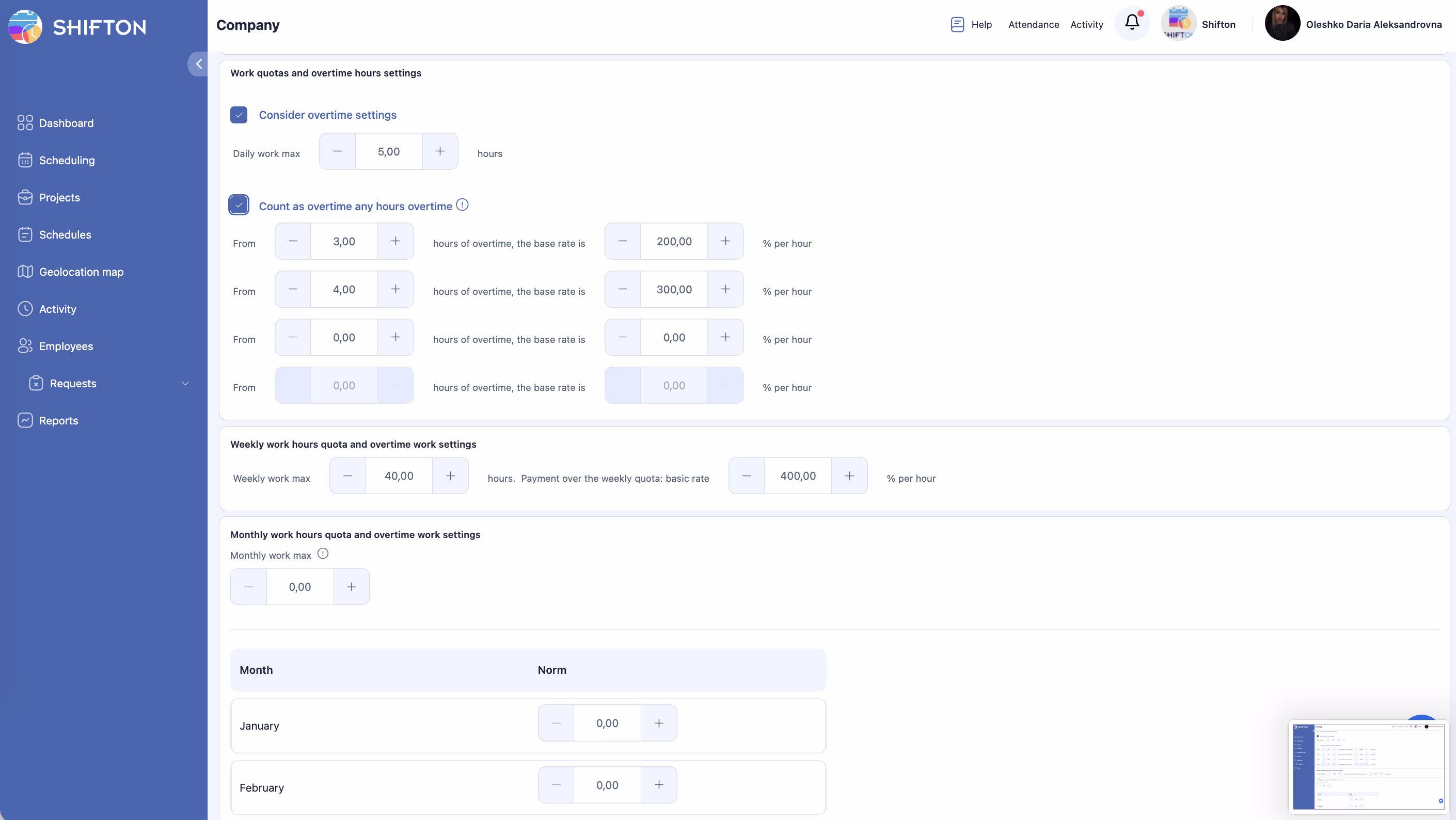Click the Help book icon
Image resolution: width=1456 pixels, height=820 pixels.
pos(957,24)
